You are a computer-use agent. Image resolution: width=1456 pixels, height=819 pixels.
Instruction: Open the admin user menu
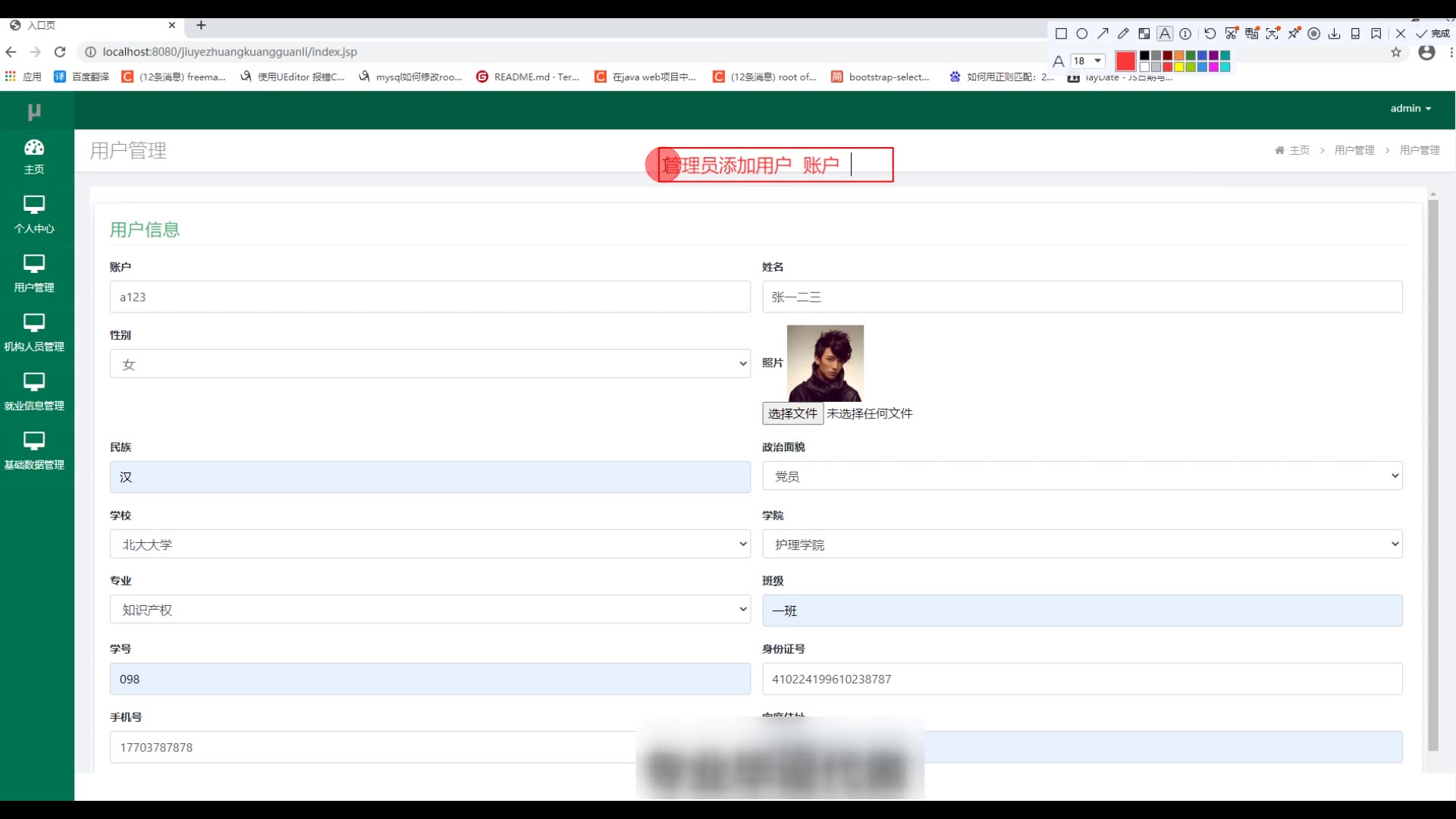tap(1410, 108)
